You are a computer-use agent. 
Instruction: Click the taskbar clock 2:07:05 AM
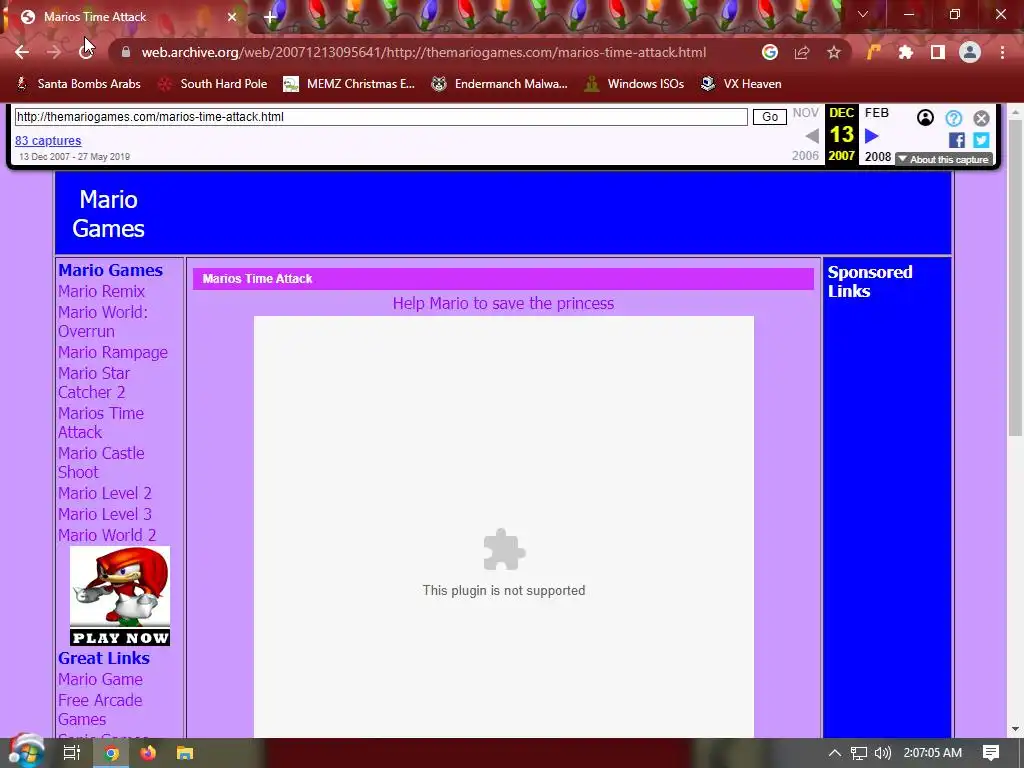(x=933, y=753)
